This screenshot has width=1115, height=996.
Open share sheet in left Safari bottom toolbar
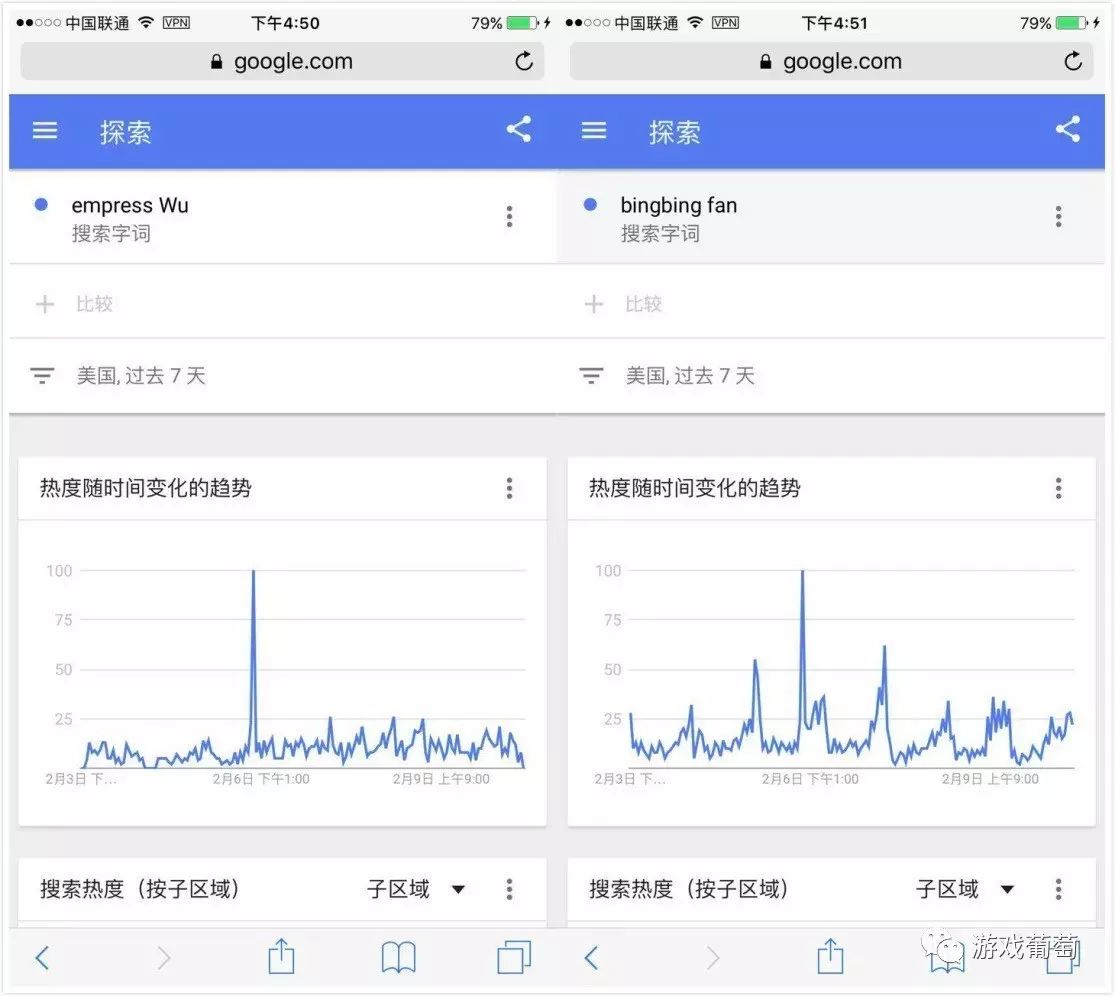[281, 956]
